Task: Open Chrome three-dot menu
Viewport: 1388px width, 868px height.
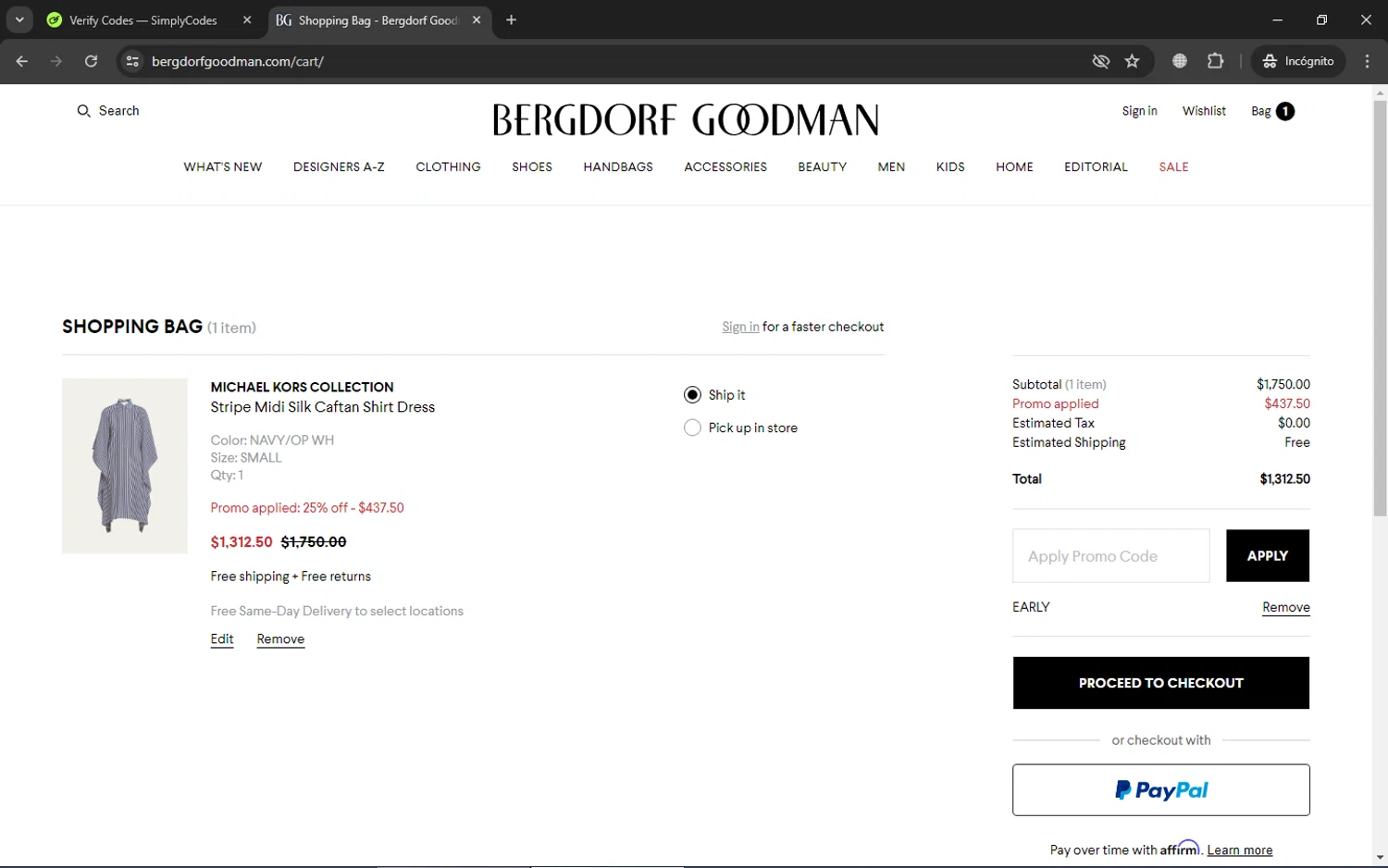Action: (x=1367, y=61)
